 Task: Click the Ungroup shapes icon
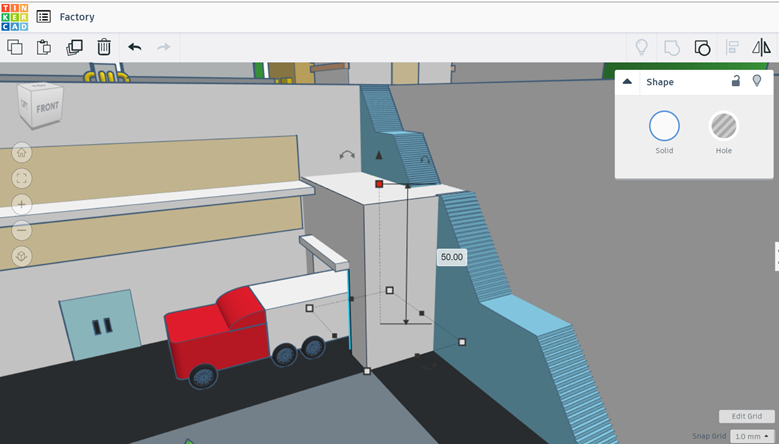point(702,48)
